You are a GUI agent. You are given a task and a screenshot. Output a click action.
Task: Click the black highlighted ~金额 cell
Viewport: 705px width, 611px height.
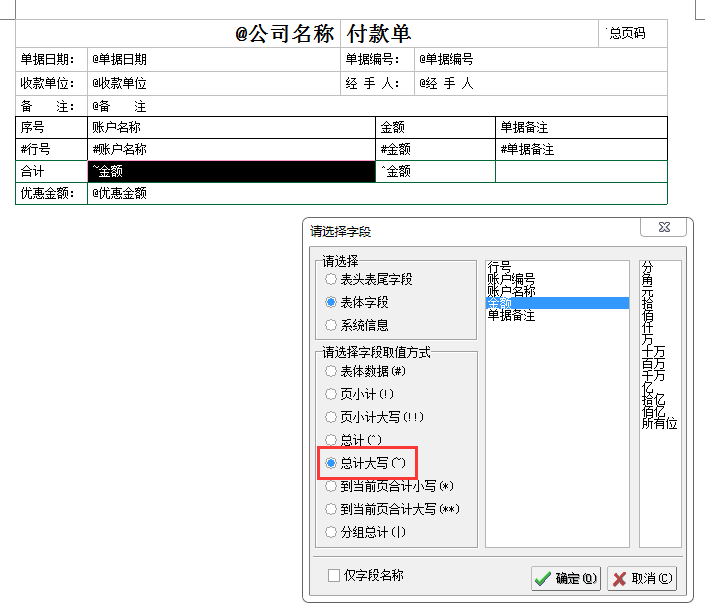[x=231, y=171]
